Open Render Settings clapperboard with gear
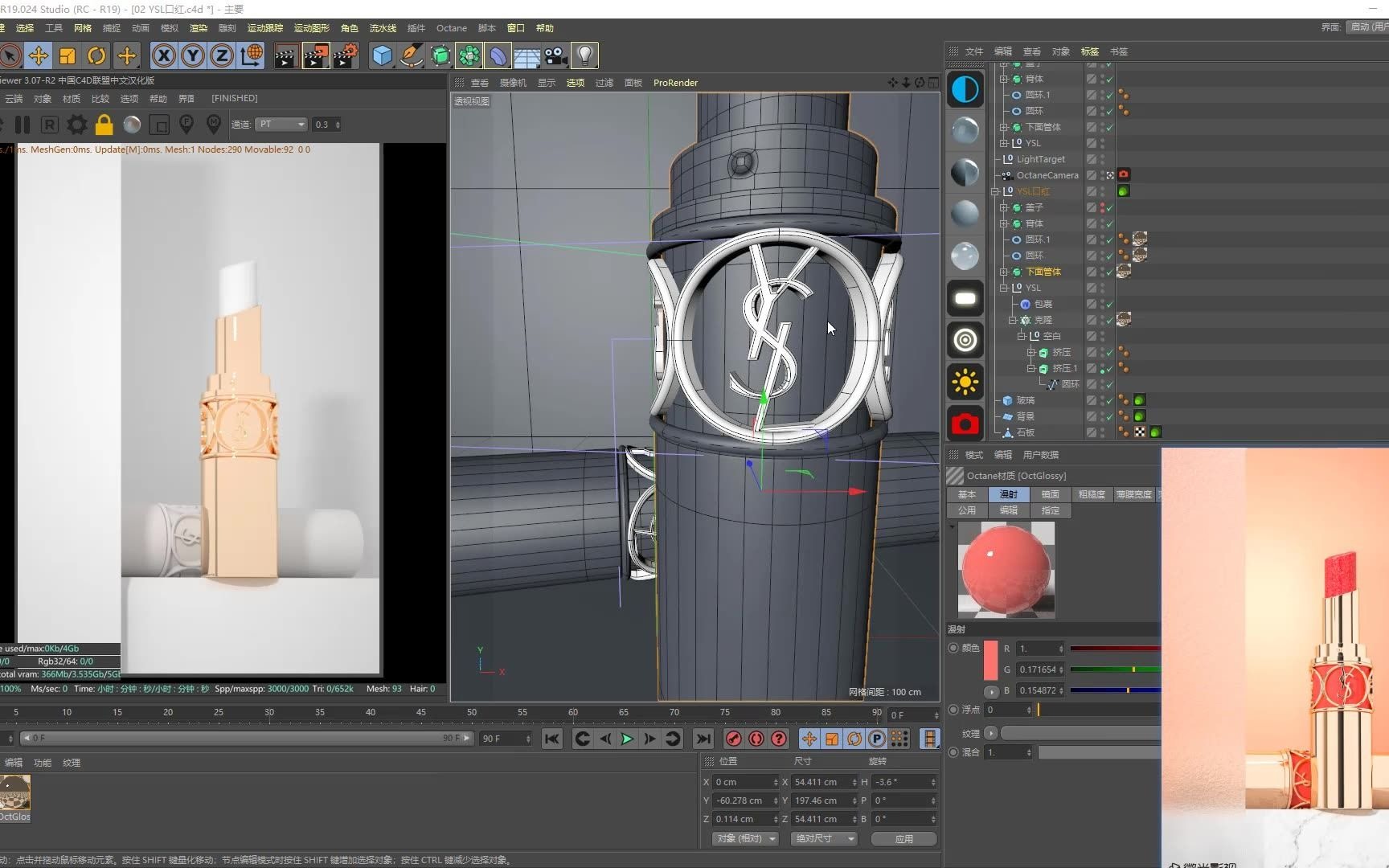1389x868 pixels. pos(346,55)
